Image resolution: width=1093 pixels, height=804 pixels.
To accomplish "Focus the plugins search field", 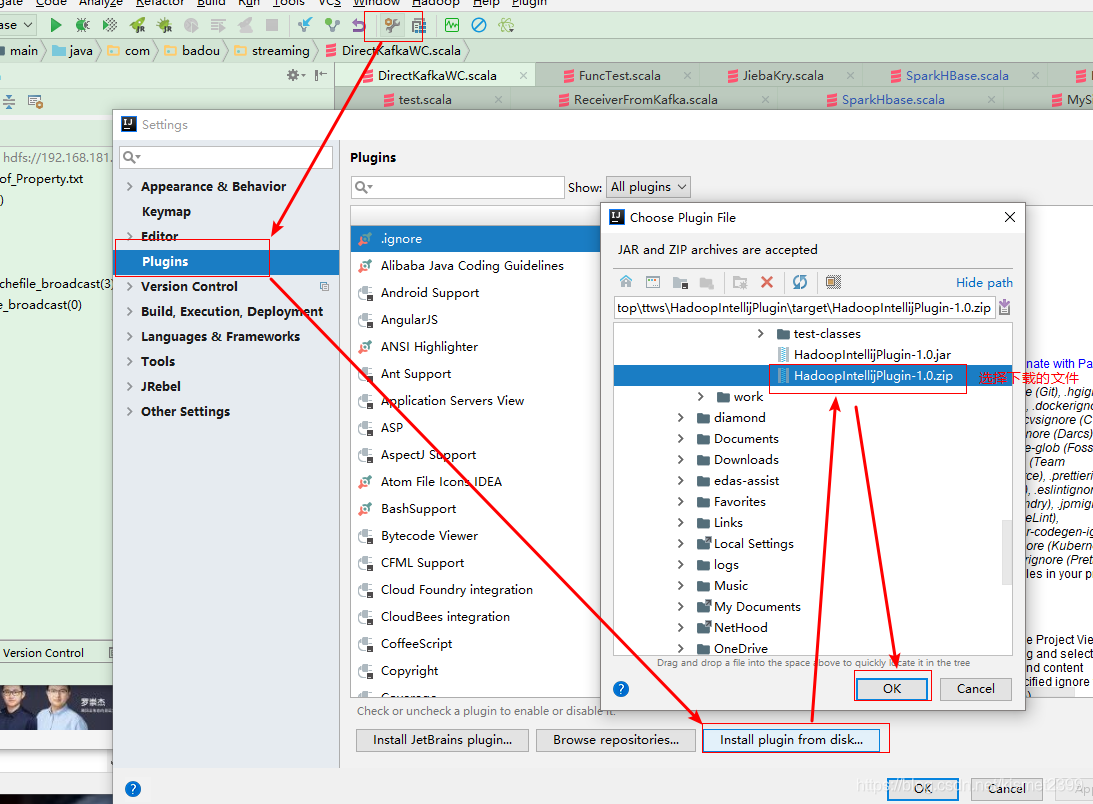I will pyautogui.click(x=457, y=187).
